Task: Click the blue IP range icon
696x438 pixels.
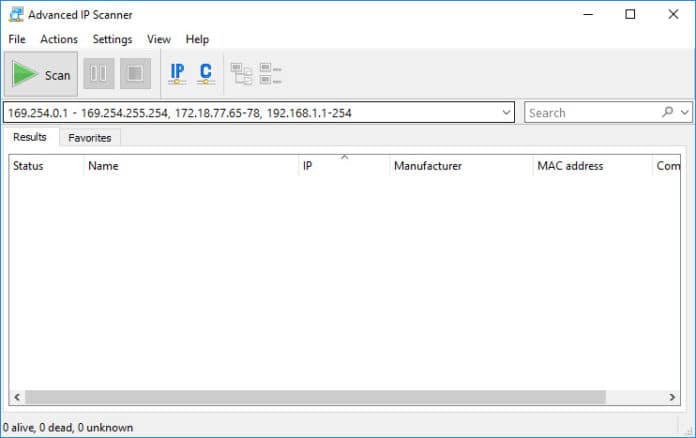Action: pyautogui.click(x=177, y=74)
